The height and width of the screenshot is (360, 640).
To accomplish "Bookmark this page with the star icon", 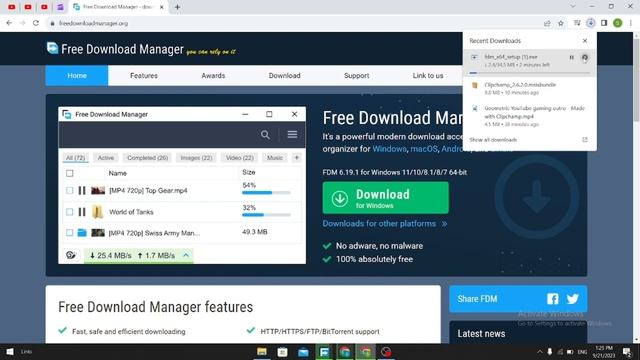I will (561, 23).
